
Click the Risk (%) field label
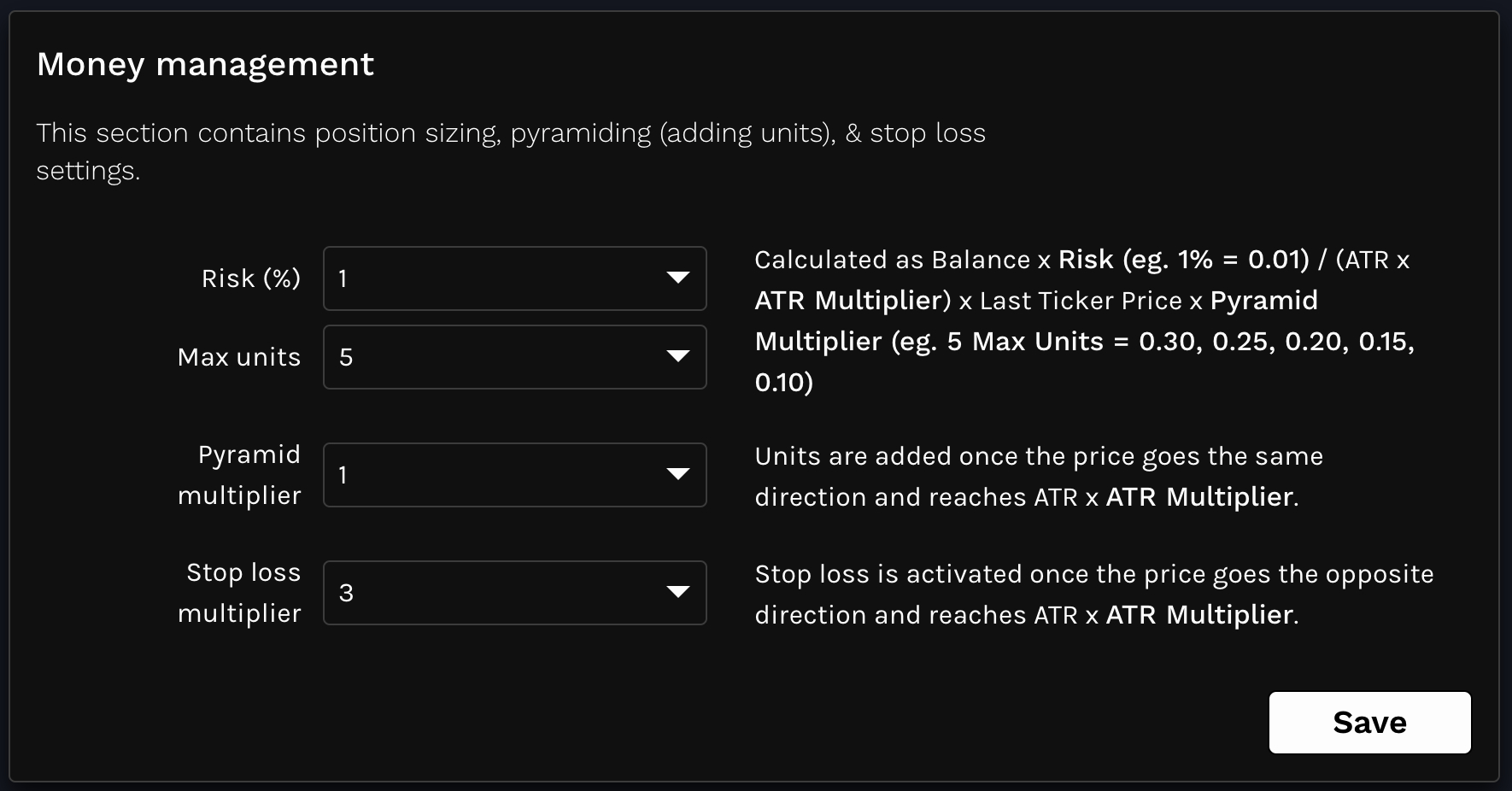pos(251,278)
